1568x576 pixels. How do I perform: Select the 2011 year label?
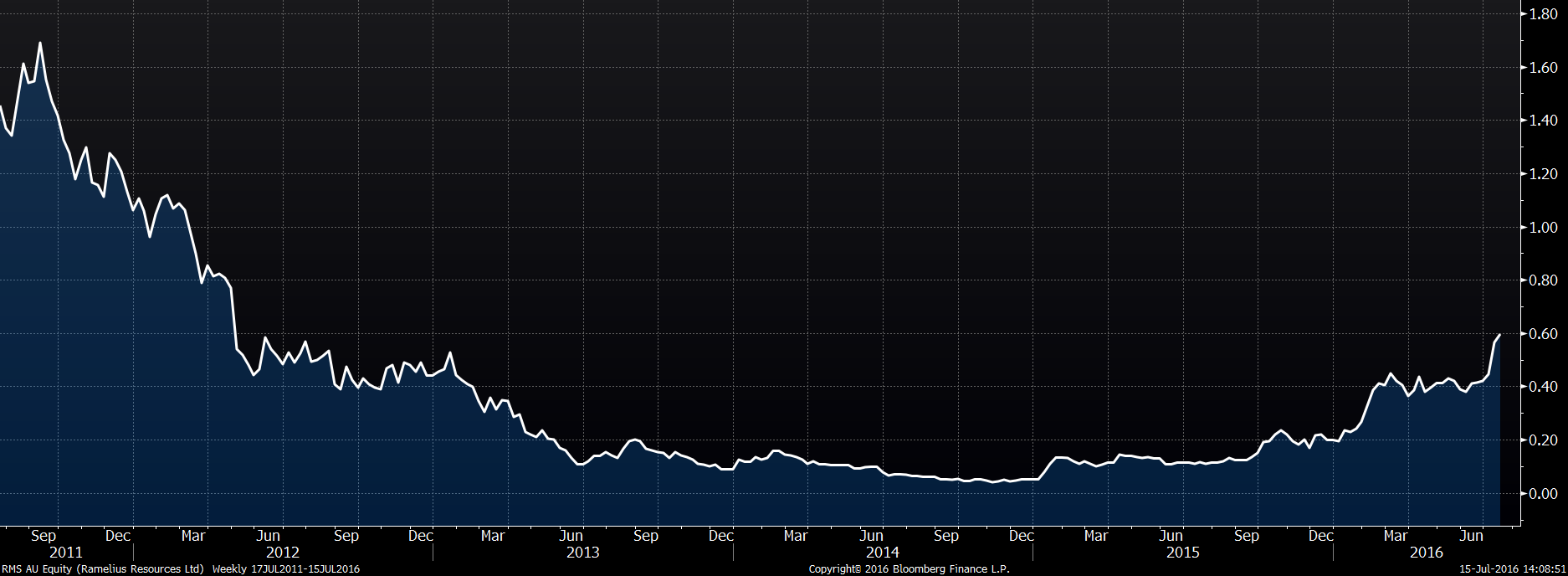click(66, 553)
